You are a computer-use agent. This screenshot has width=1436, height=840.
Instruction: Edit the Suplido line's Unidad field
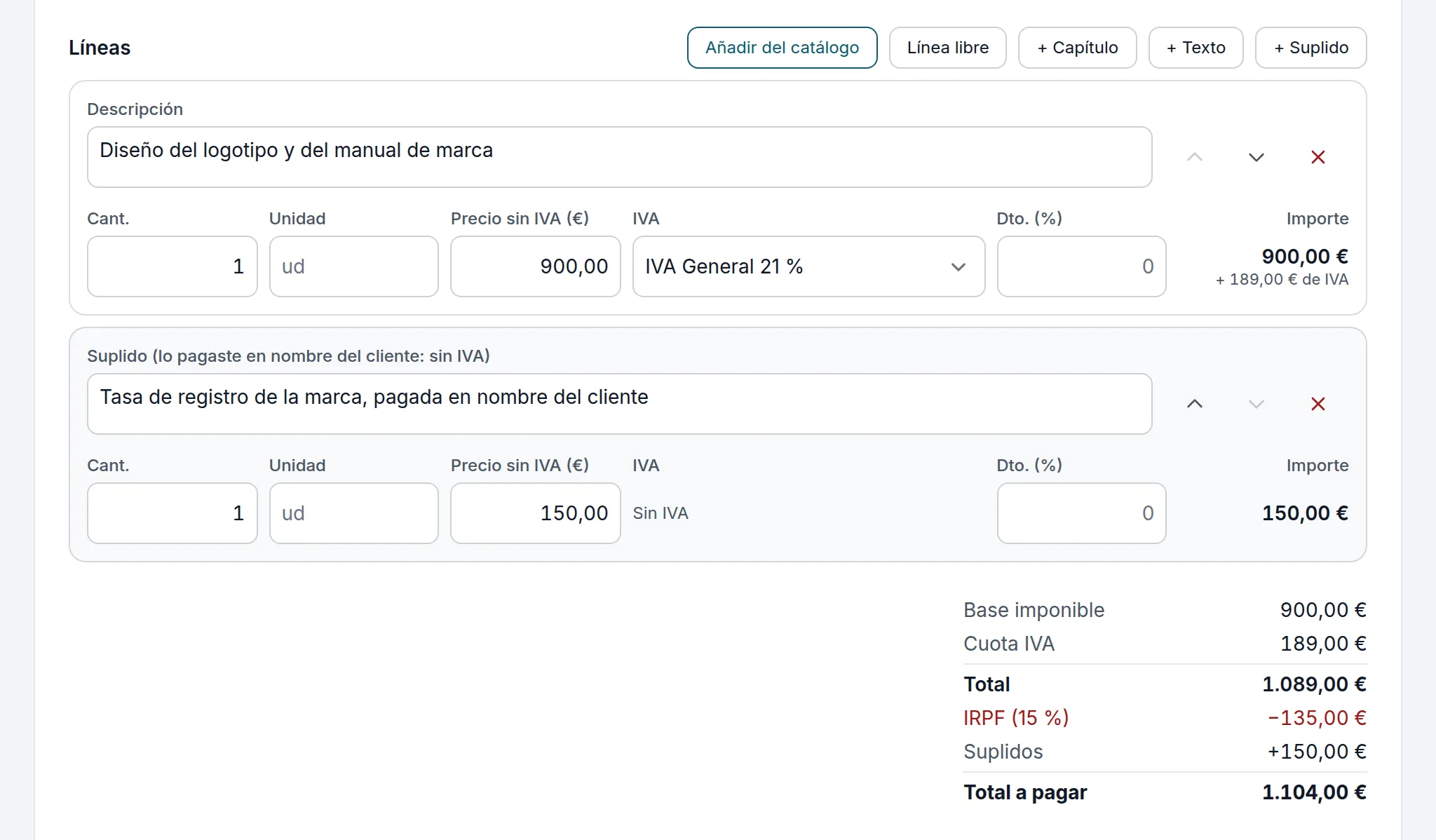[x=354, y=513]
